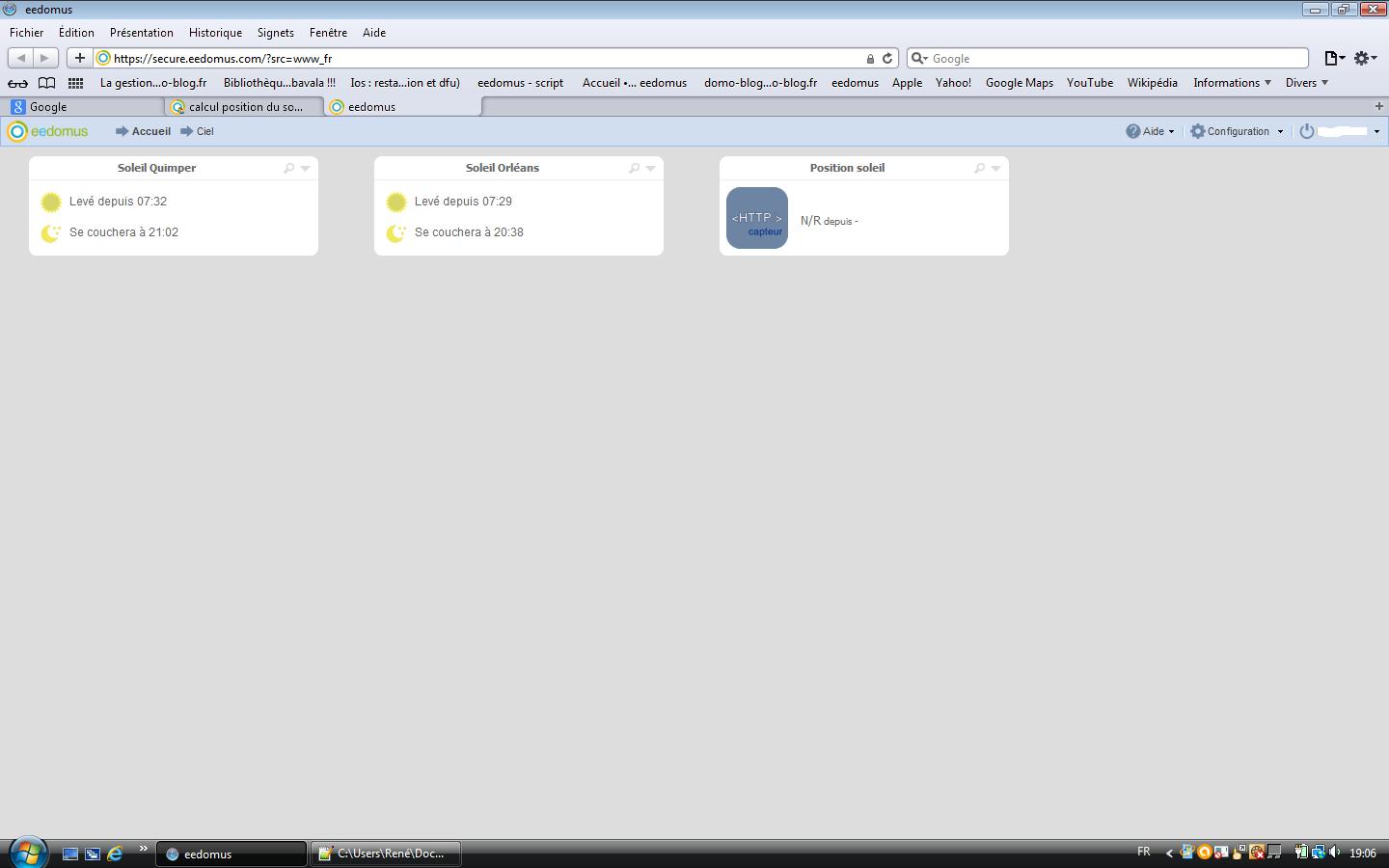The height and width of the screenshot is (868, 1389).
Task: Click the magnifier icon on Soleil Orléans widget
Action: tap(634, 168)
